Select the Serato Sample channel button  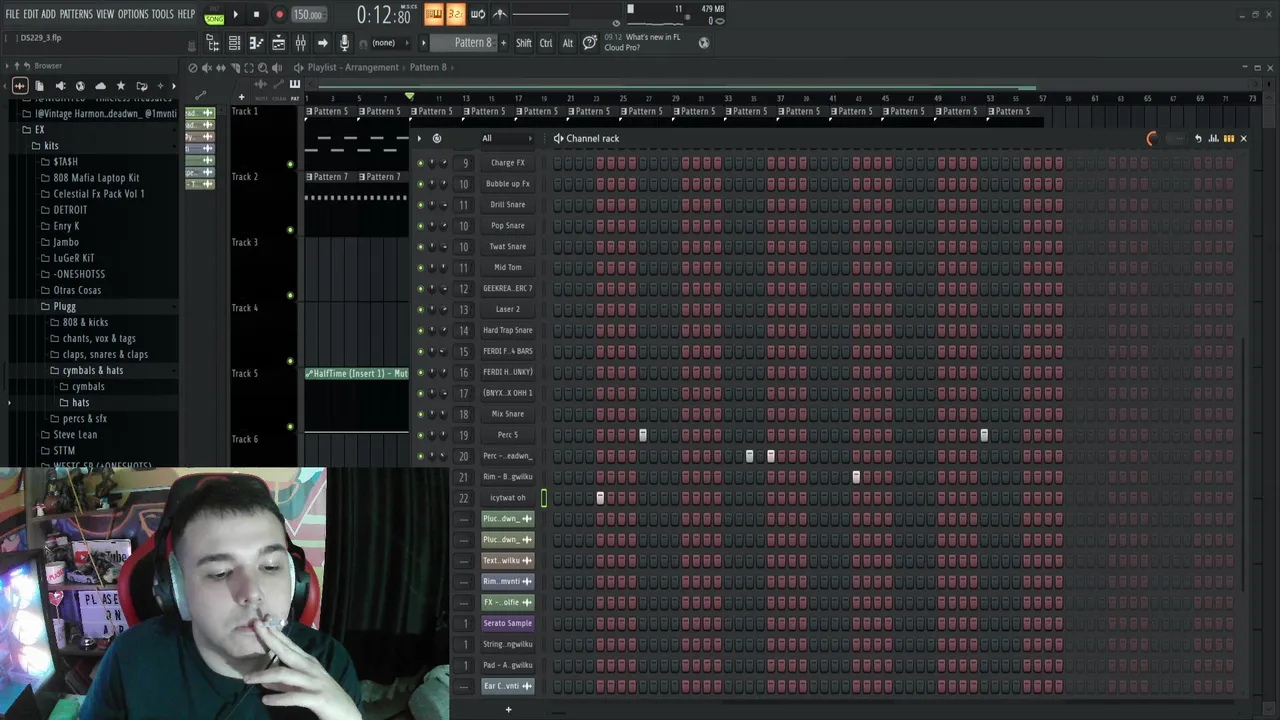pyautogui.click(x=508, y=623)
